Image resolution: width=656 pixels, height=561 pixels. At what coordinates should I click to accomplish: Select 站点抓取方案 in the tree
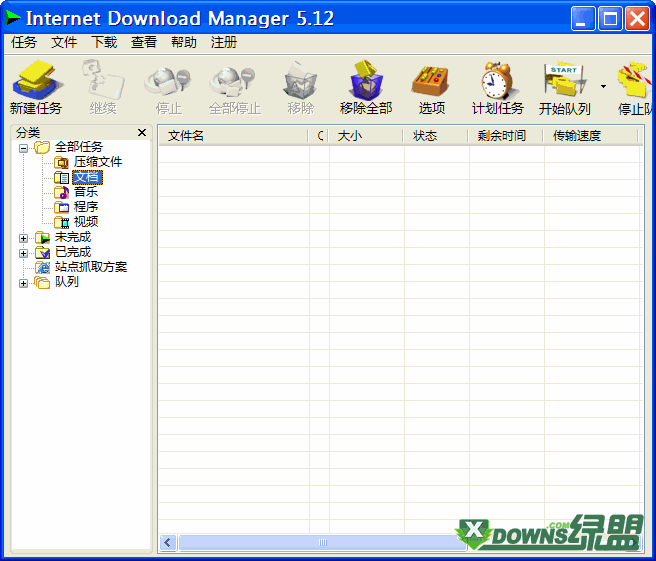(x=91, y=267)
